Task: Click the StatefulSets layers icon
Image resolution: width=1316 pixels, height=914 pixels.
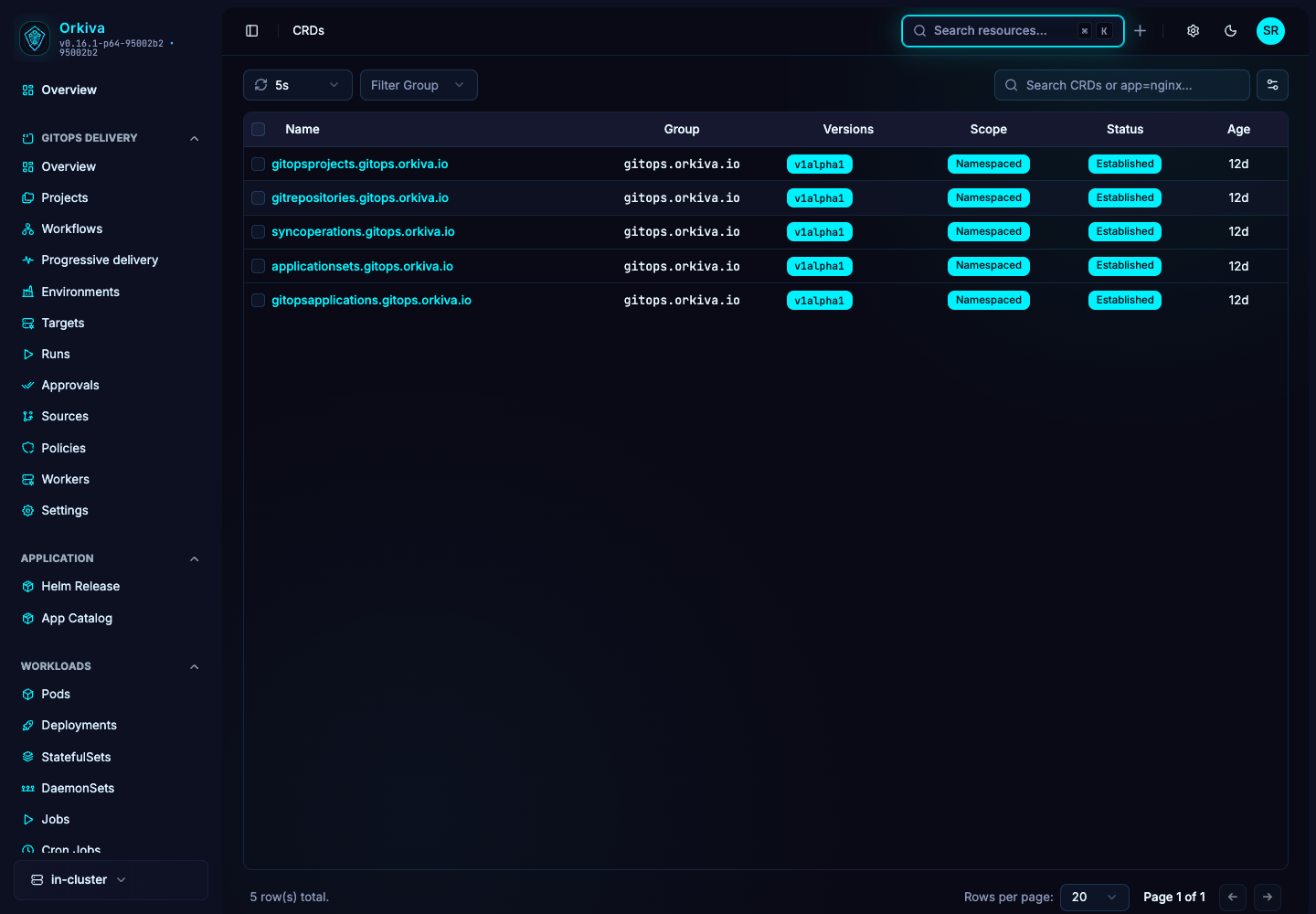Action: click(x=28, y=757)
